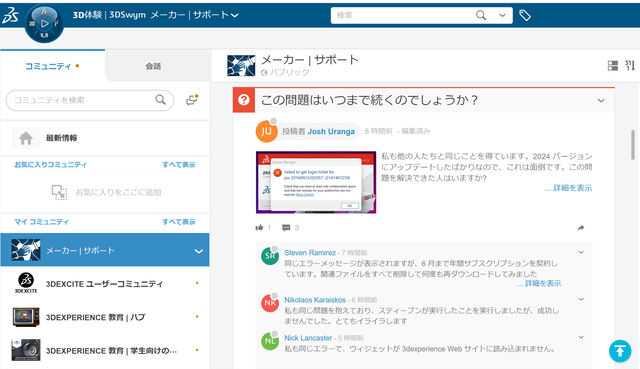The height and width of the screenshot is (369, 640).
Task: Switch to the 会話 tab
Action: 153,66
